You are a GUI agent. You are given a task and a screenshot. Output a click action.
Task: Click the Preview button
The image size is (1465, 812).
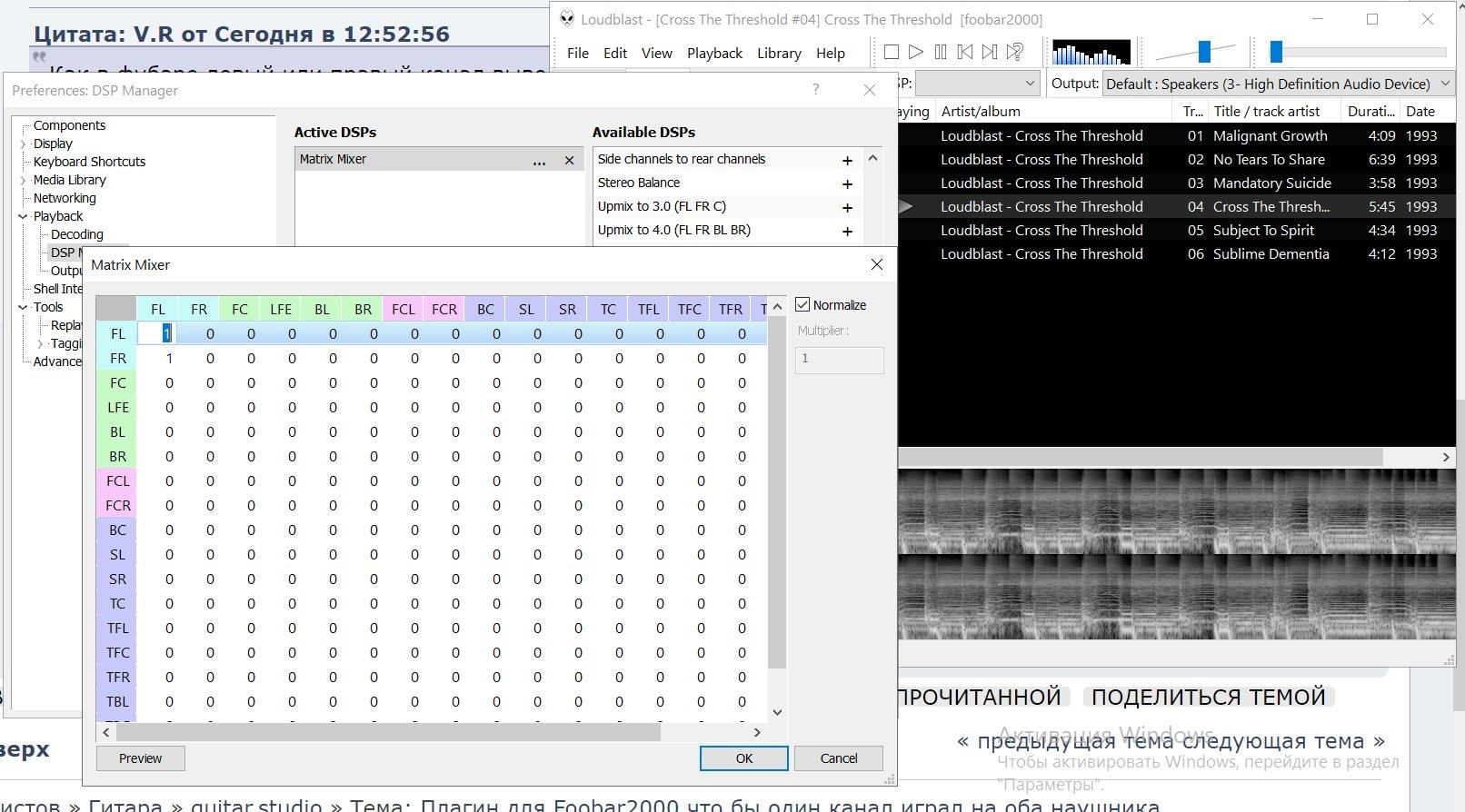pyautogui.click(x=140, y=758)
